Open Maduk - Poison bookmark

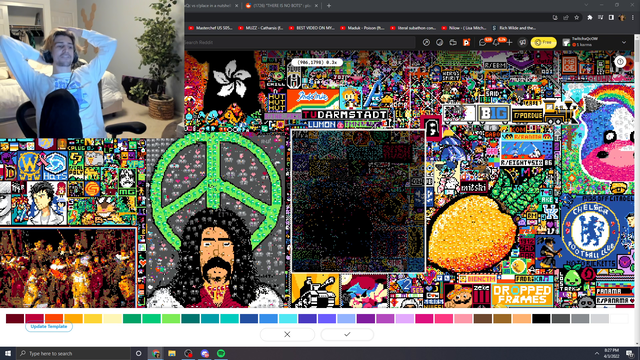(362, 28)
